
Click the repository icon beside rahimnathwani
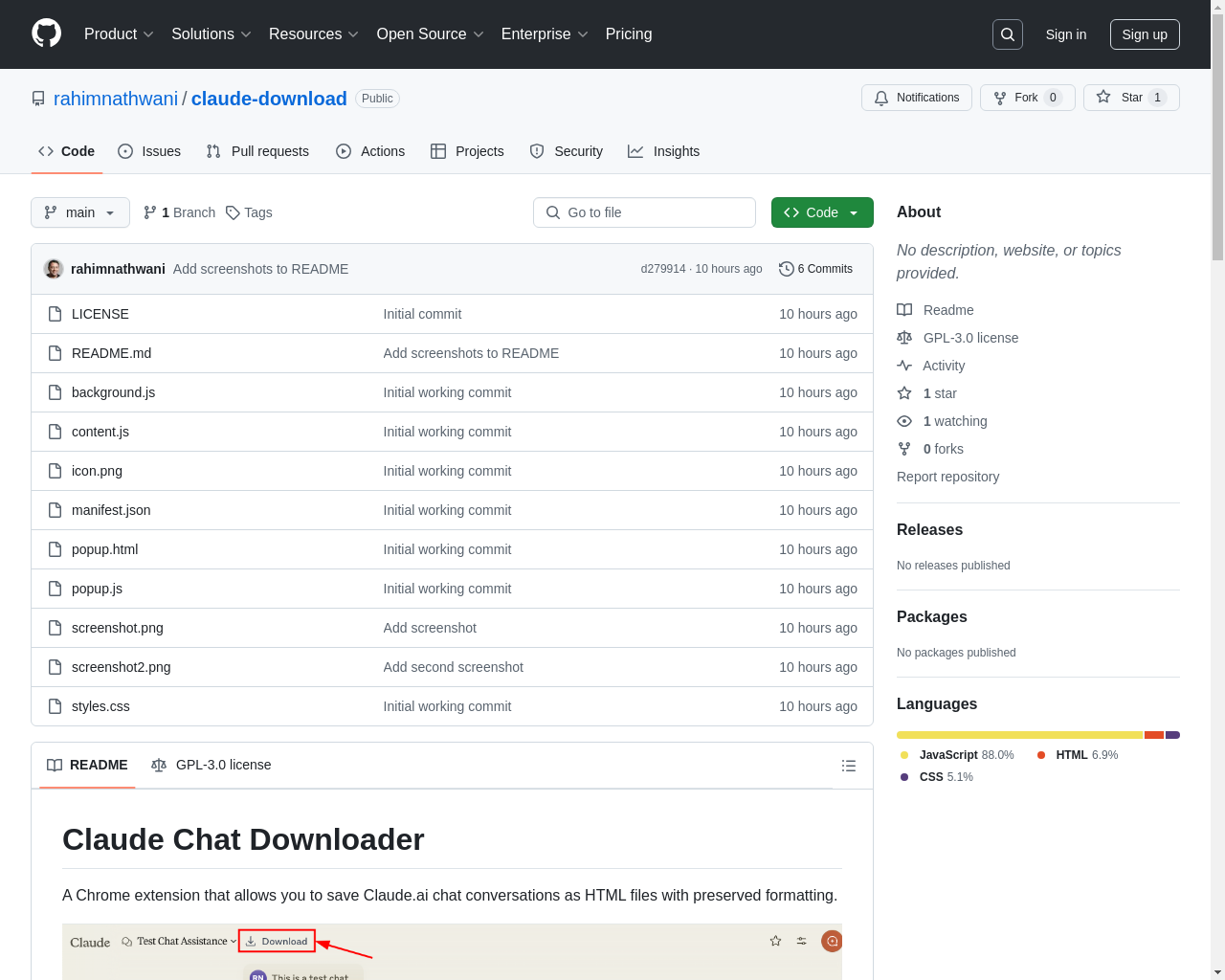[38, 99]
